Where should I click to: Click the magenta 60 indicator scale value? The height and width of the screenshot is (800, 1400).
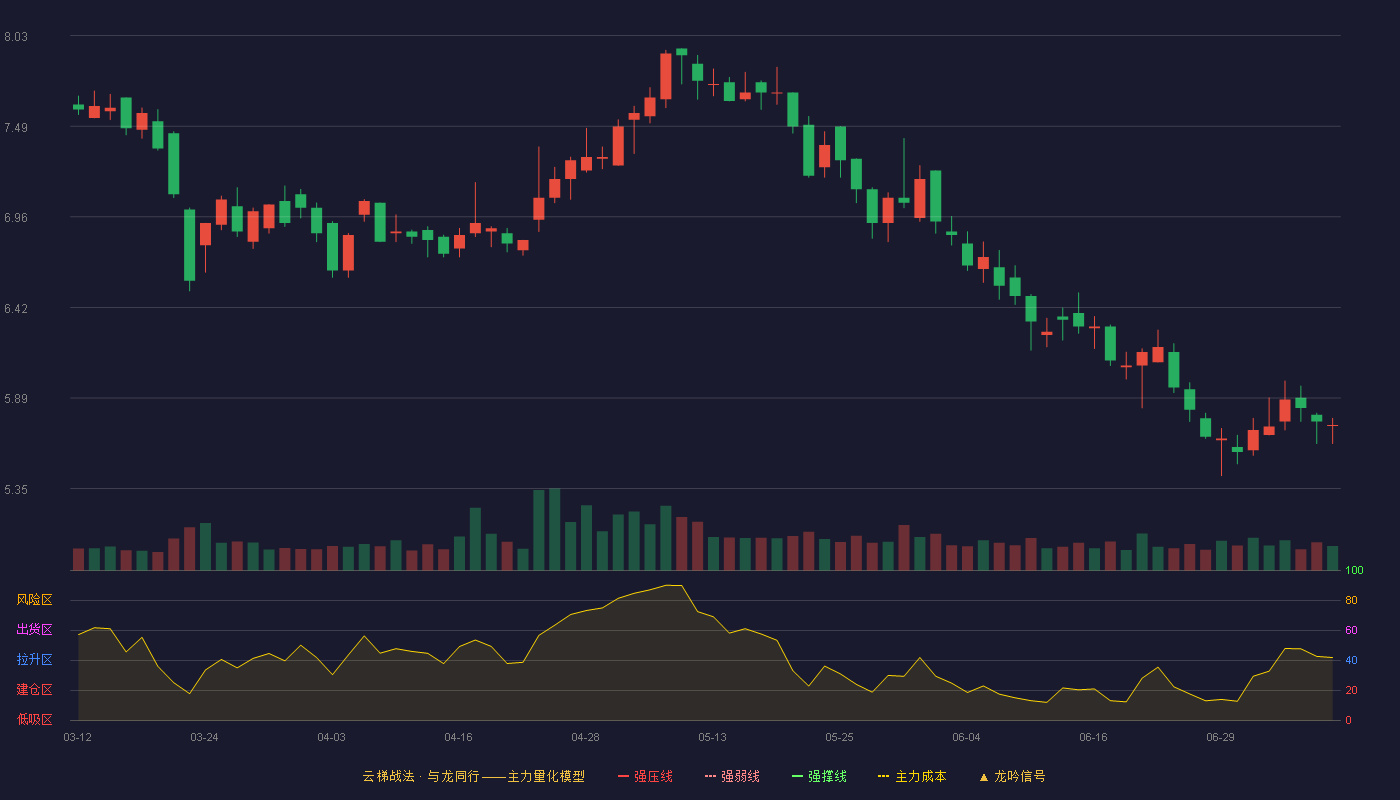(x=1351, y=631)
